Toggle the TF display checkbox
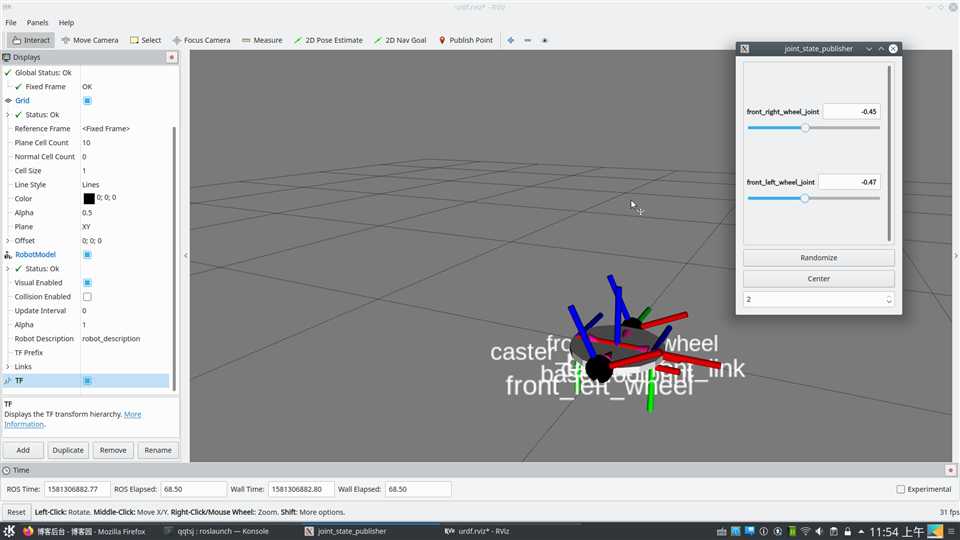Screen dimensions: 960x540 (x=87, y=381)
